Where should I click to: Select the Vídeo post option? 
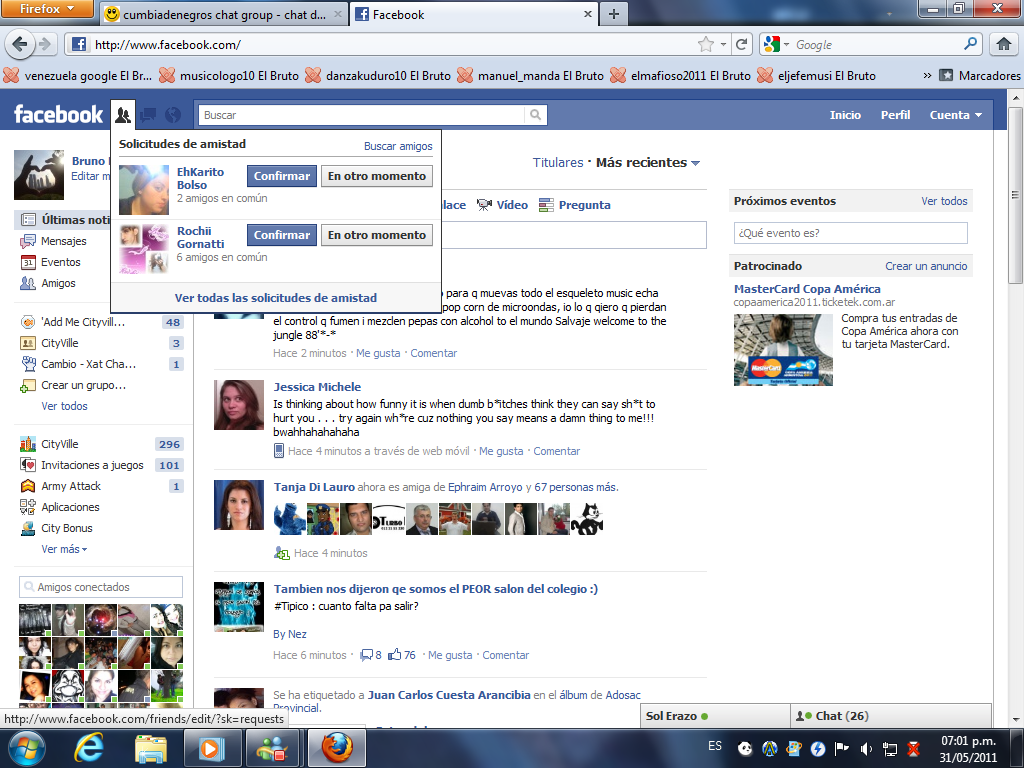(x=502, y=205)
